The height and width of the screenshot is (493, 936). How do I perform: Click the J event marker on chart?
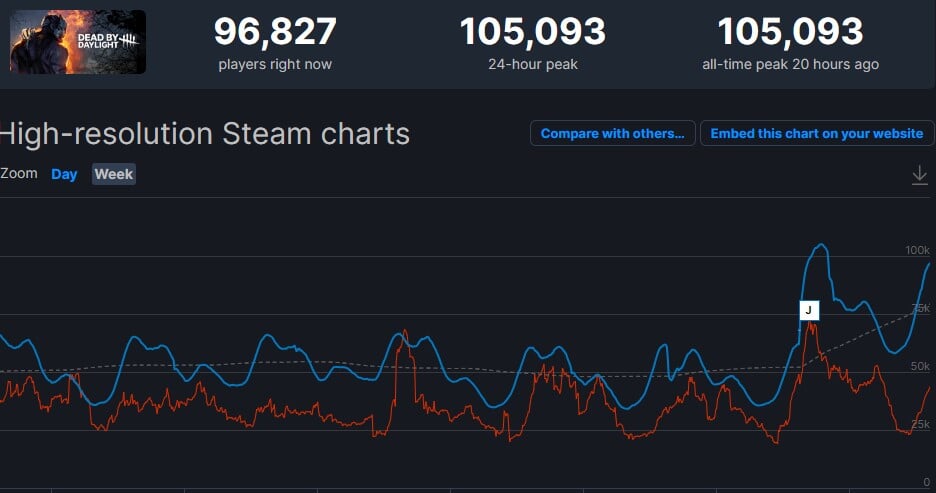(809, 310)
